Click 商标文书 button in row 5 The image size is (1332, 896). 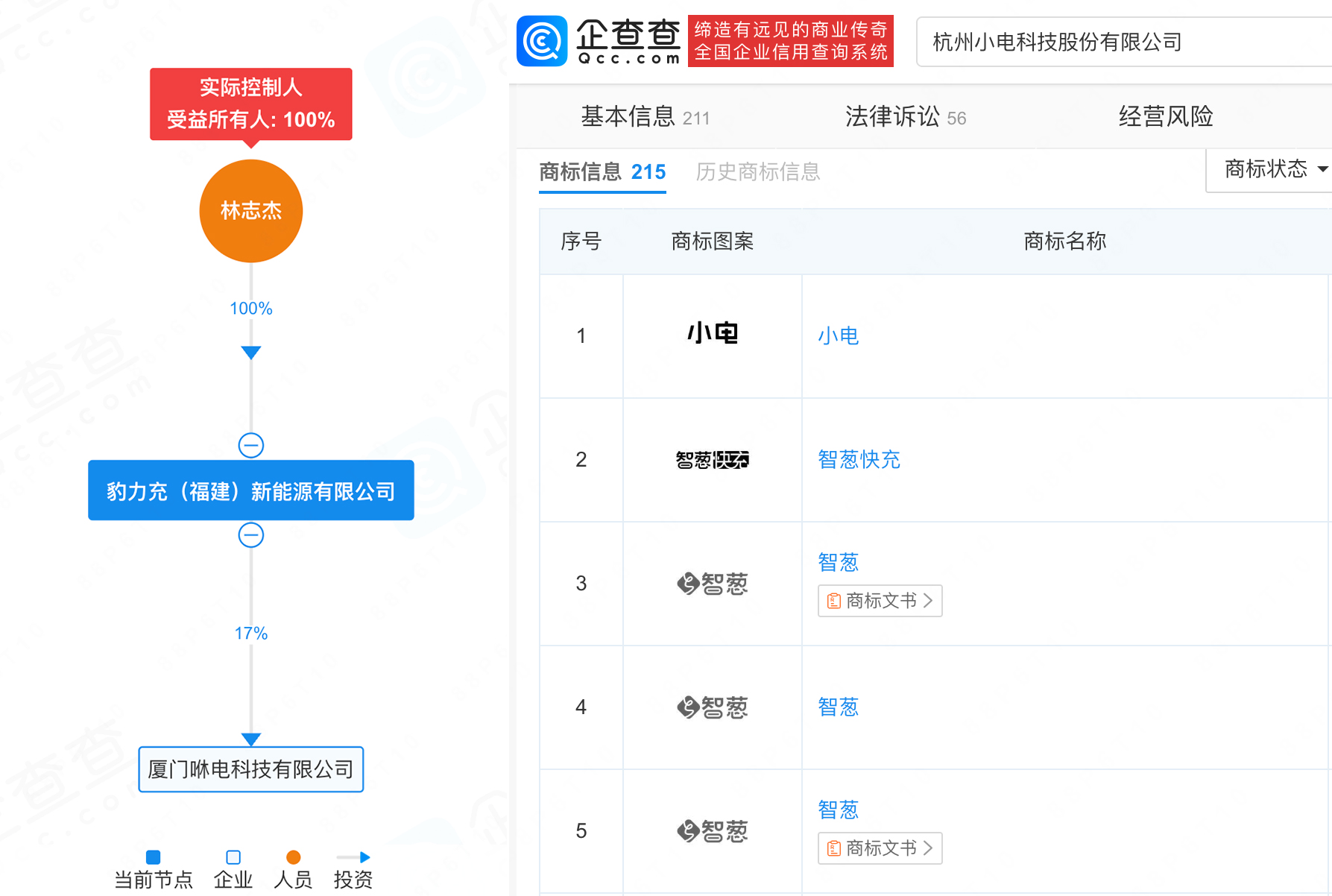click(880, 848)
